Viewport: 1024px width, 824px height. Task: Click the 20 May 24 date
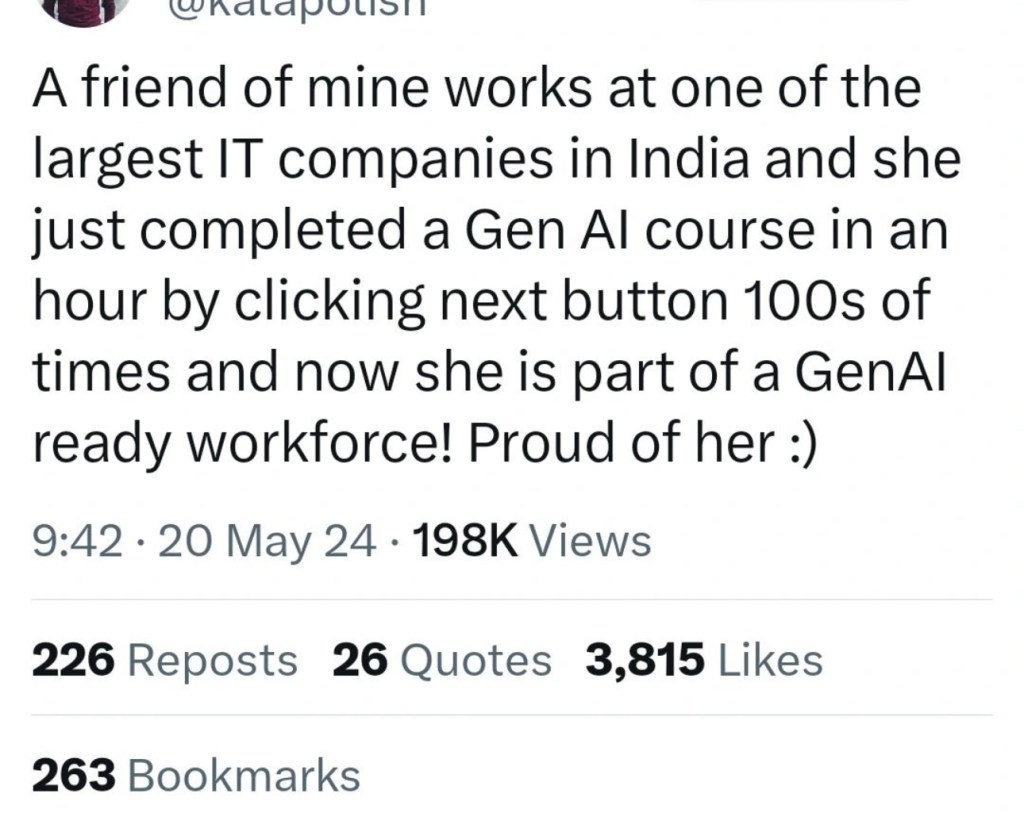(268, 541)
